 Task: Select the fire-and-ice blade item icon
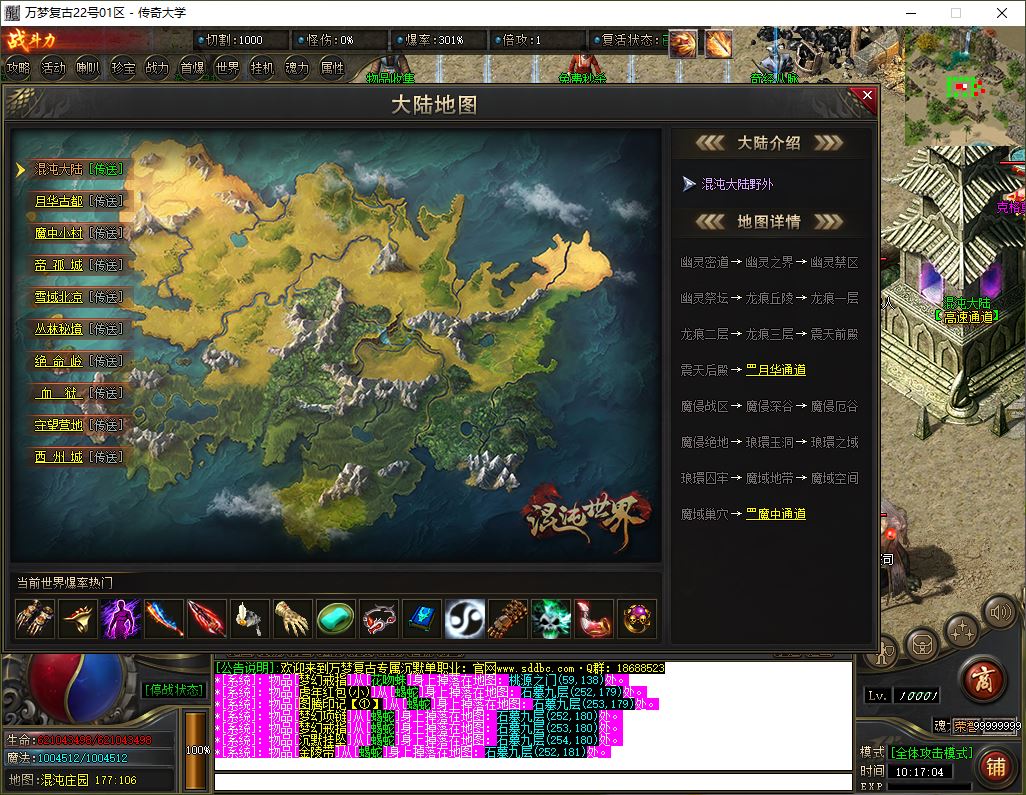[x=164, y=618]
